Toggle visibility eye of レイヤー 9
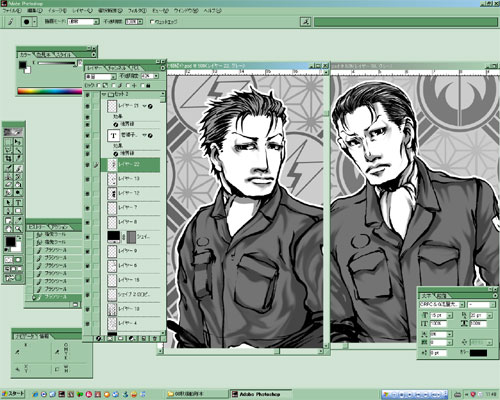Viewport: 500px width, 400px height. (87, 251)
